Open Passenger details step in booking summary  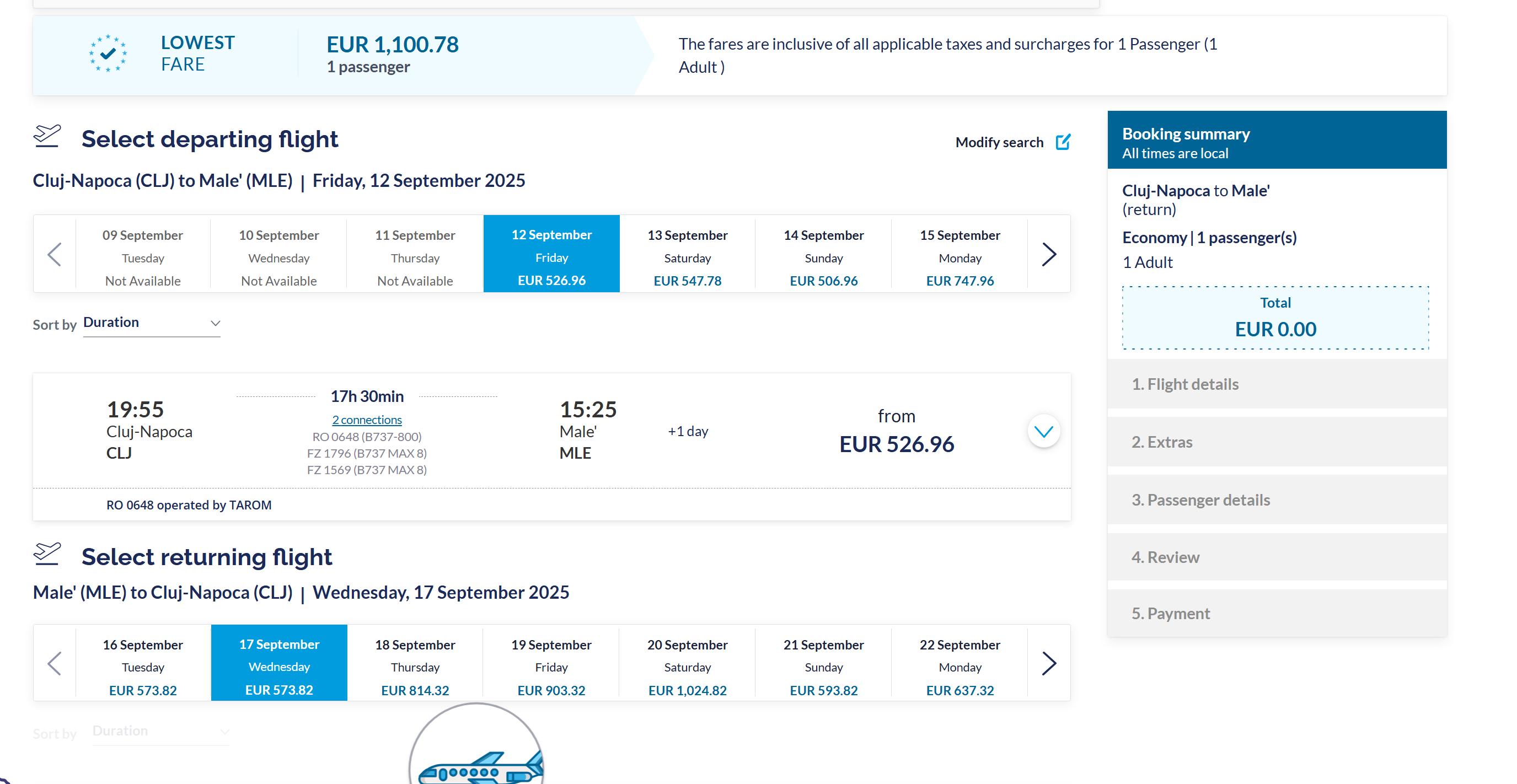1200,500
